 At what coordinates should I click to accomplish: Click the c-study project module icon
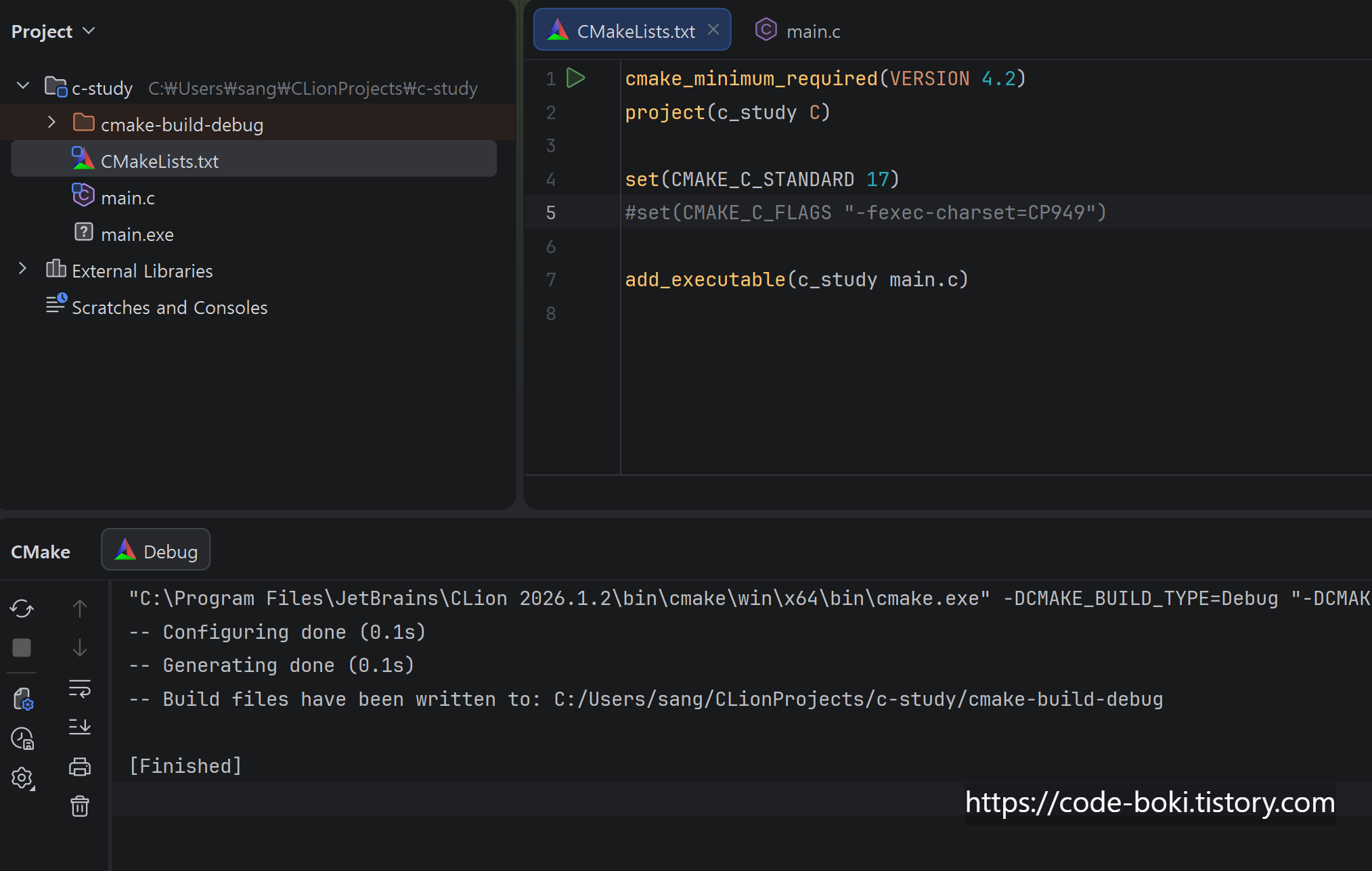56,87
